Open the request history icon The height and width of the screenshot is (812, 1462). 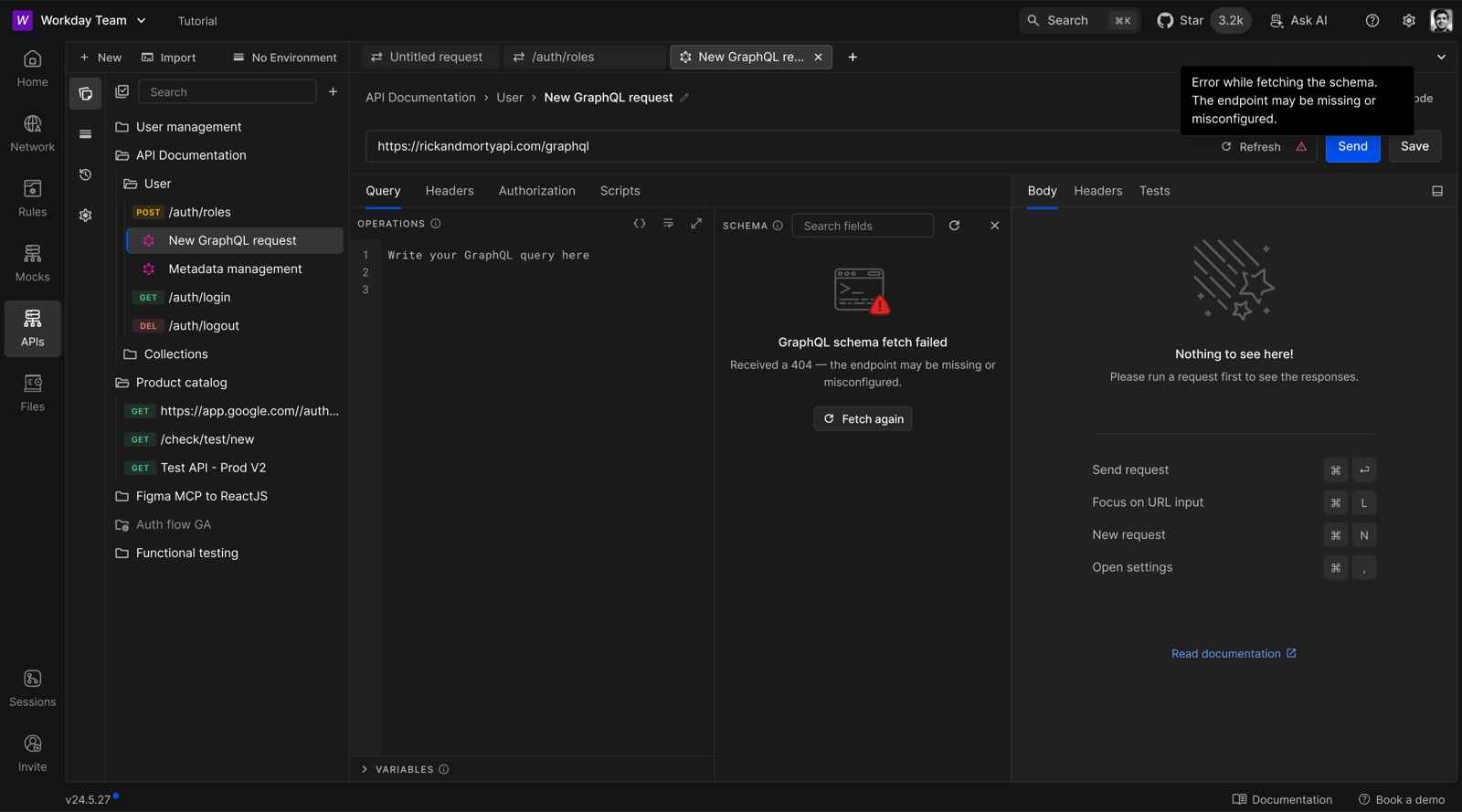pos(85,174)
